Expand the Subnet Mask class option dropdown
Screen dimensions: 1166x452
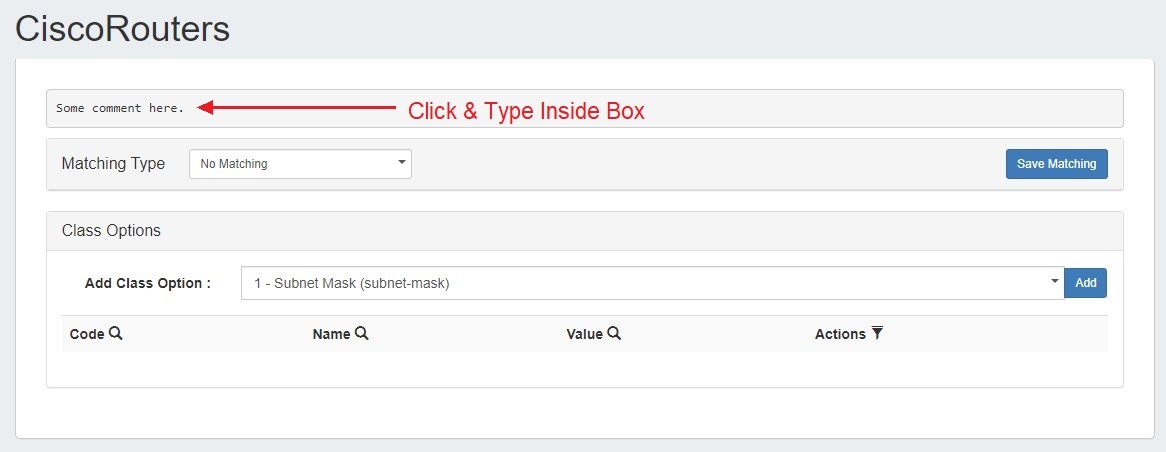651,283
